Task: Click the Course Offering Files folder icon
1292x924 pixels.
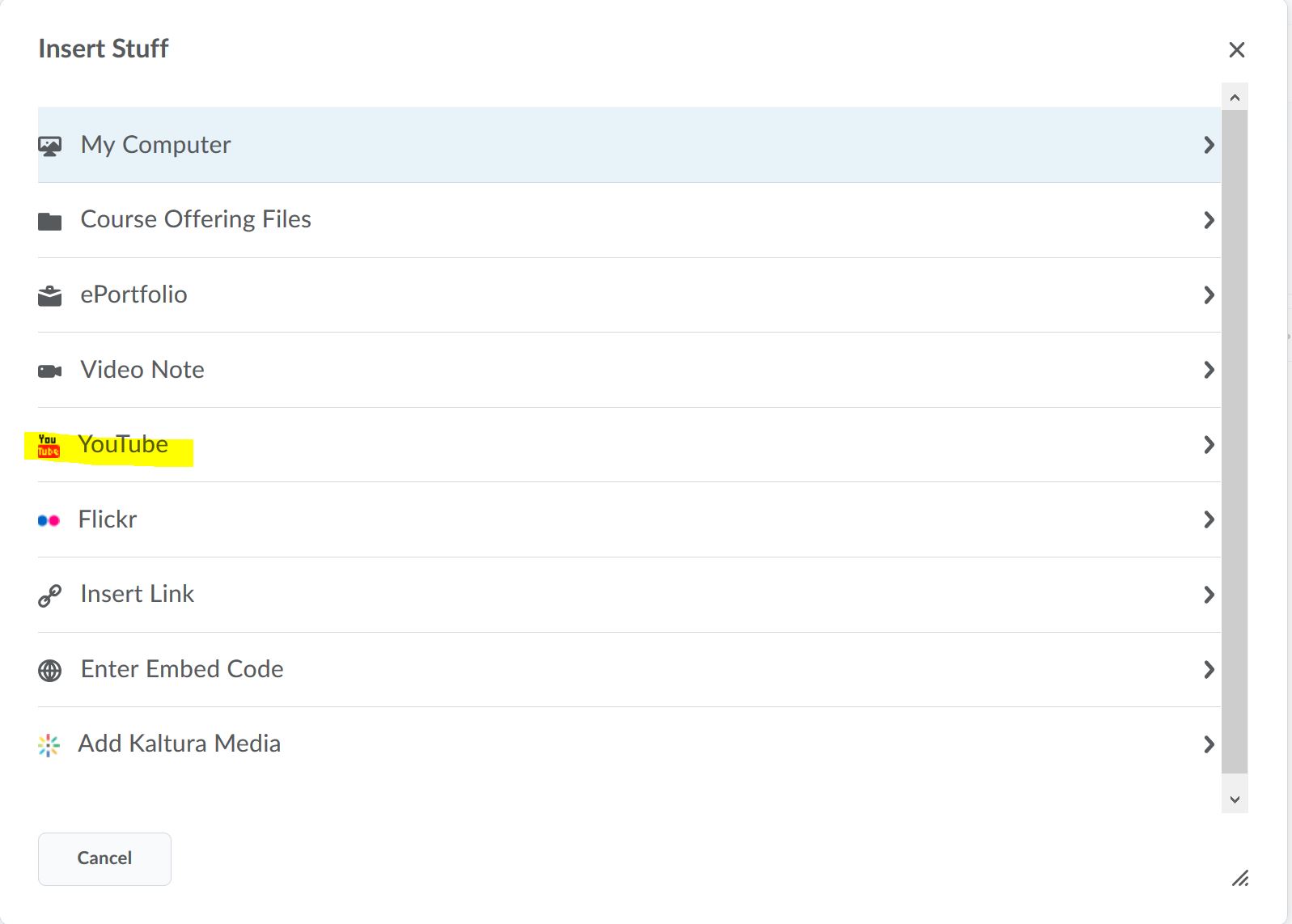Action: click(49, 221)
